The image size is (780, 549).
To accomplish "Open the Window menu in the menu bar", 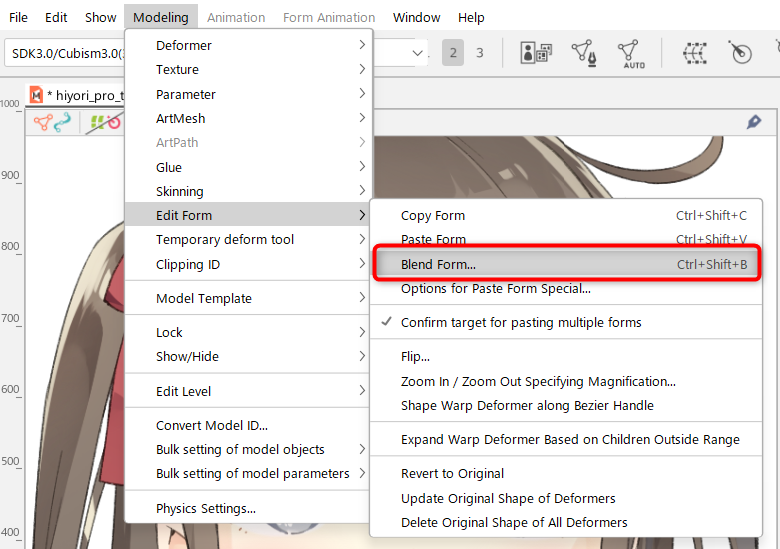I will pyautogui.click(x=416, y=17).
